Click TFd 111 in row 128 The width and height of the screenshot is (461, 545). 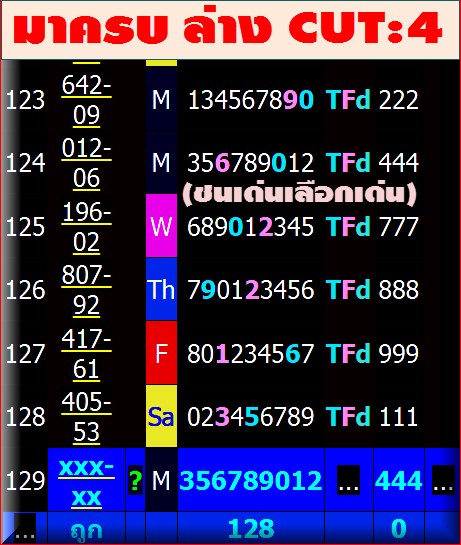(372, 417)
